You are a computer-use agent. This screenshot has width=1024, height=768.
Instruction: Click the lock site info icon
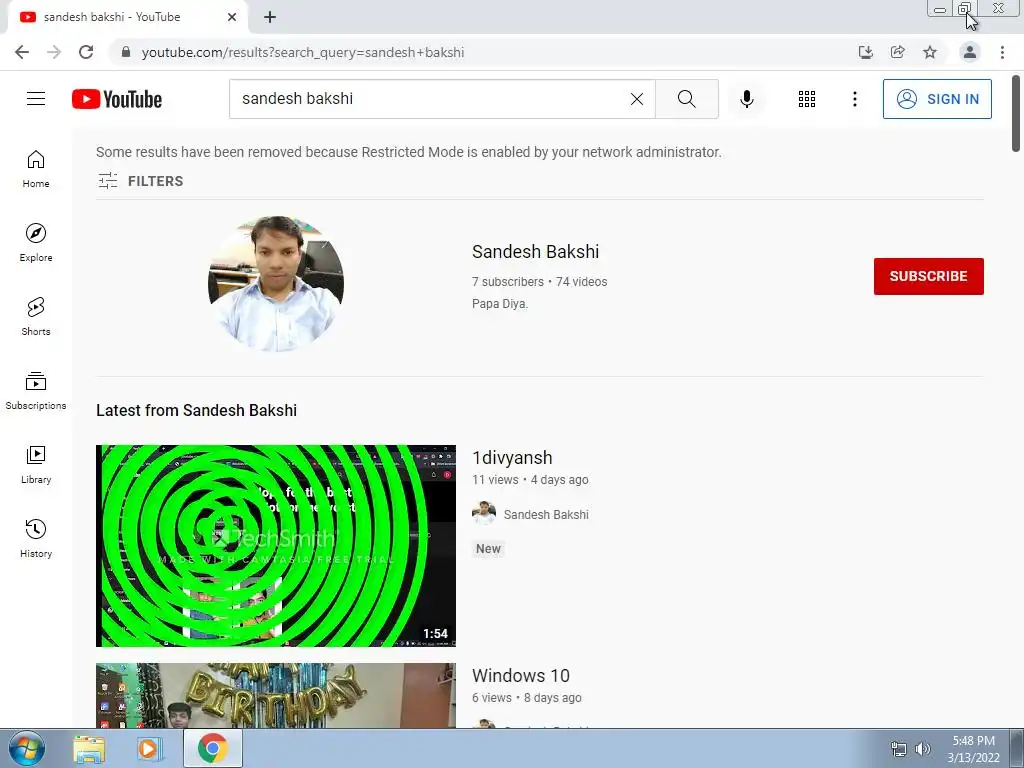(x=126, y=52)
